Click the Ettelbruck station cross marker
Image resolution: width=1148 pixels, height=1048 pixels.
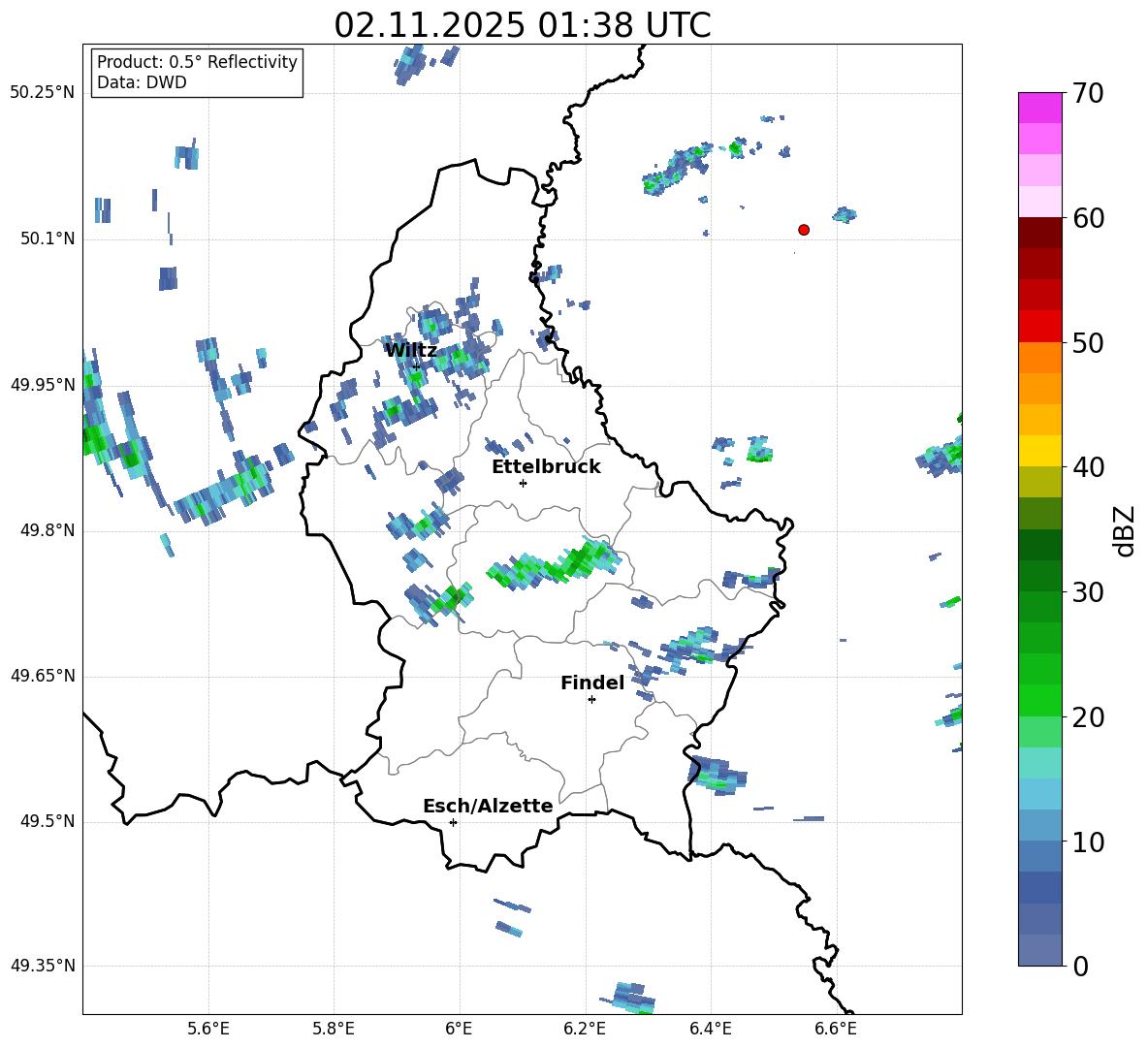[523, 483]
